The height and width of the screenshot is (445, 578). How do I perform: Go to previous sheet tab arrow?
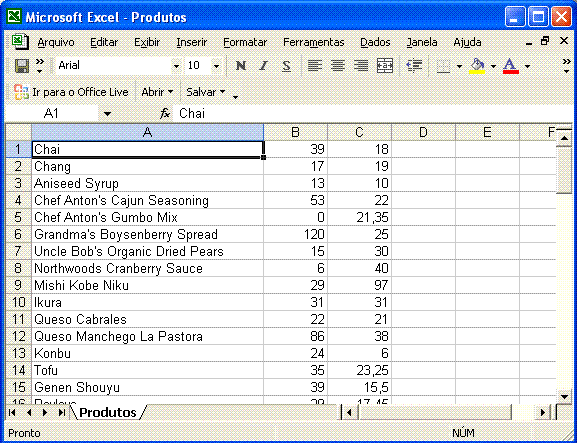pyautogui.click(x=29, y=412)
